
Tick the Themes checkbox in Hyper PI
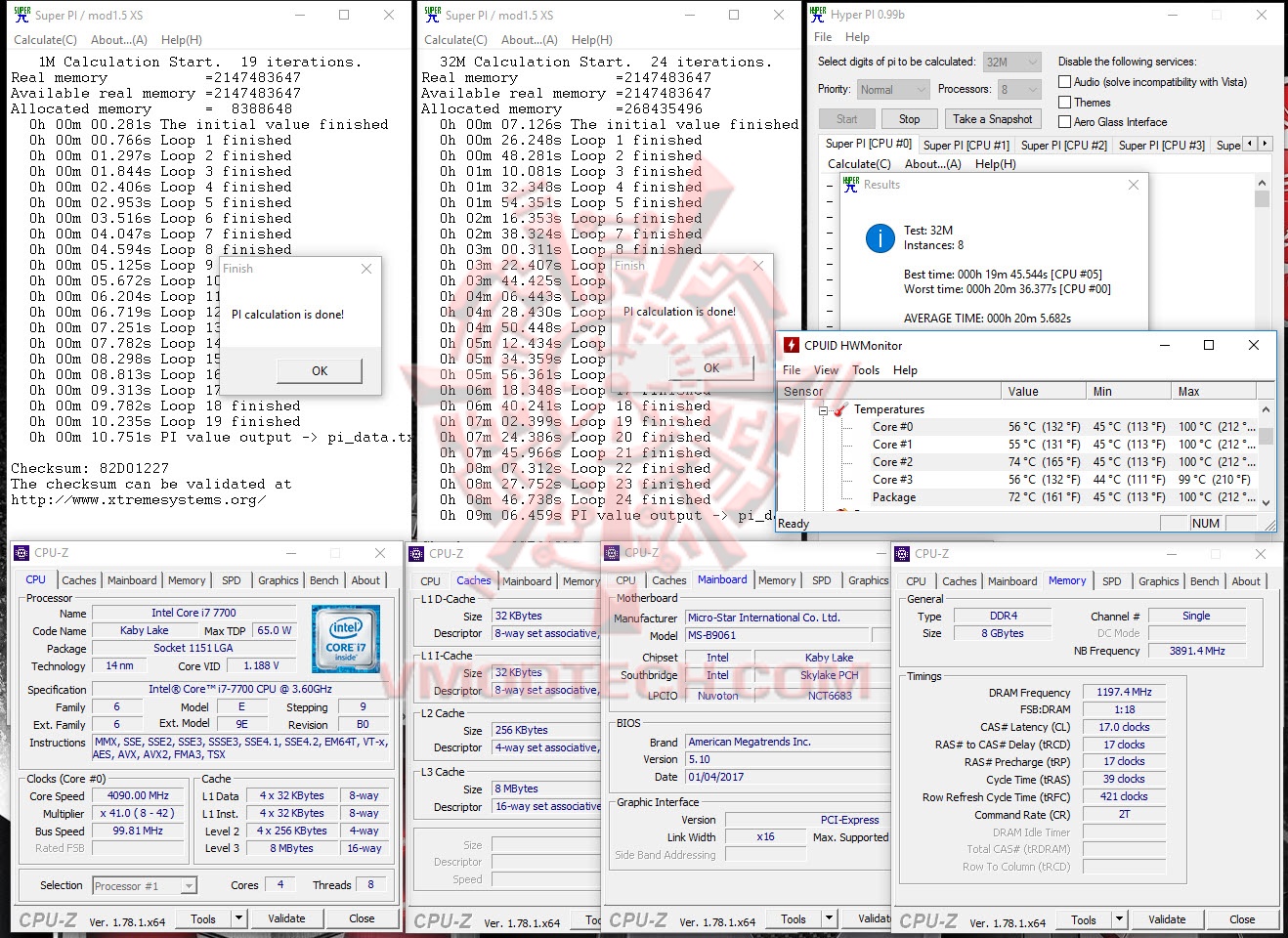coord(1065,102)
